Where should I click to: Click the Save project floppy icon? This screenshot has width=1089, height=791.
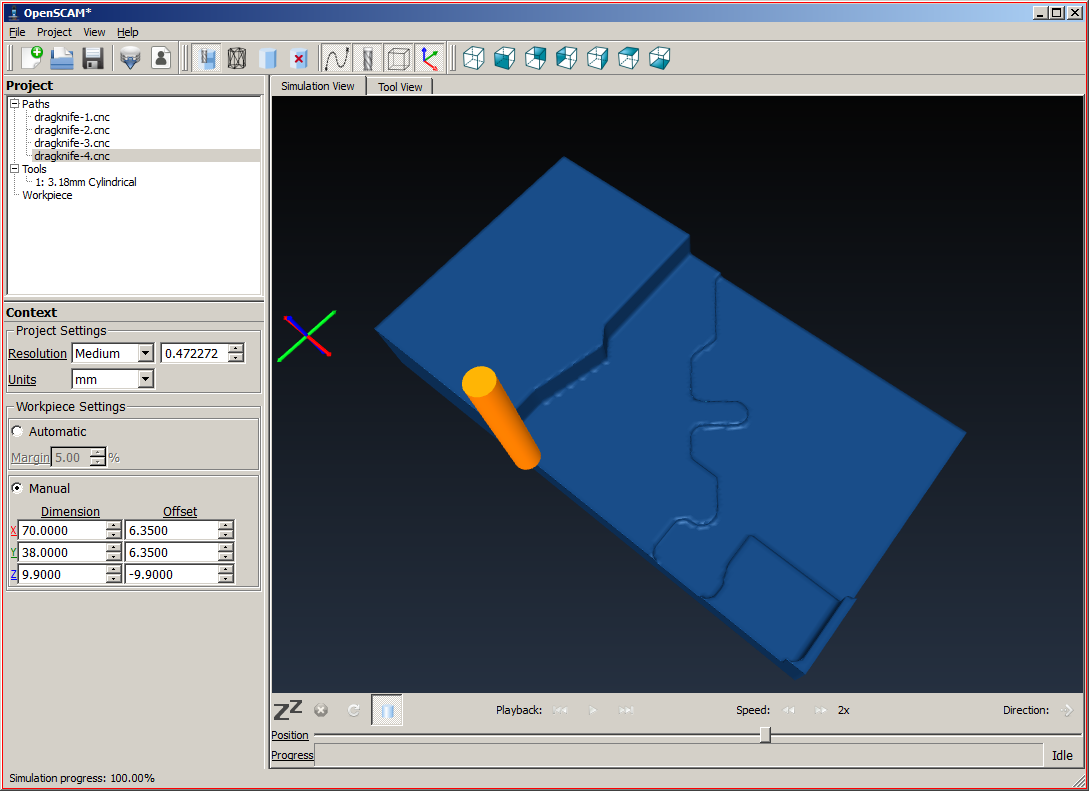pyautogui.click(x=93, y=58)
